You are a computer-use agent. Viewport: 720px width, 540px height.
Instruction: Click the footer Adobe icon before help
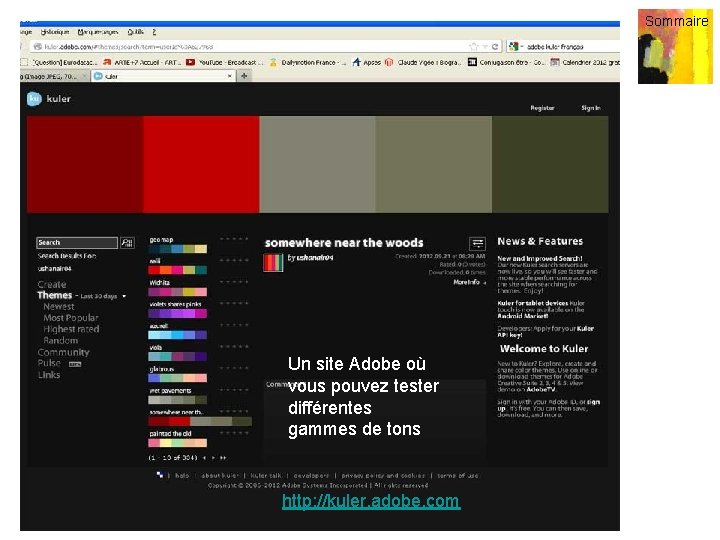159,475
